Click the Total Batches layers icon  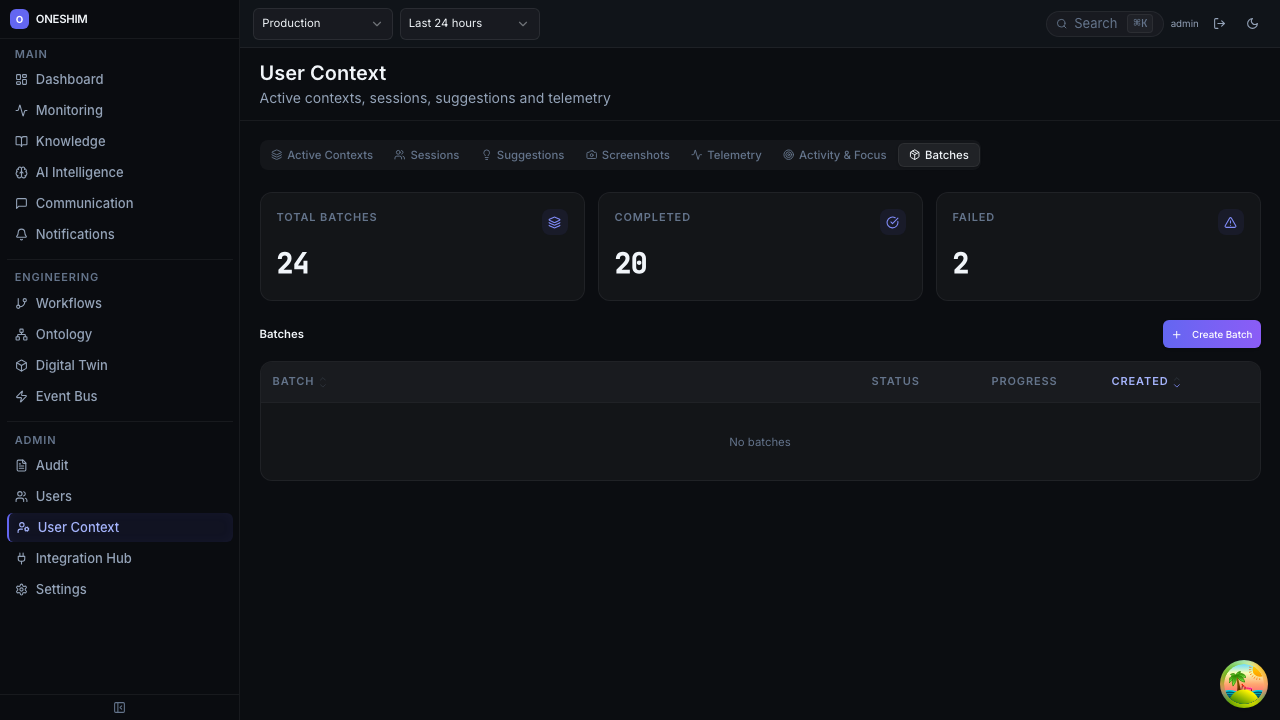point(554,222)
